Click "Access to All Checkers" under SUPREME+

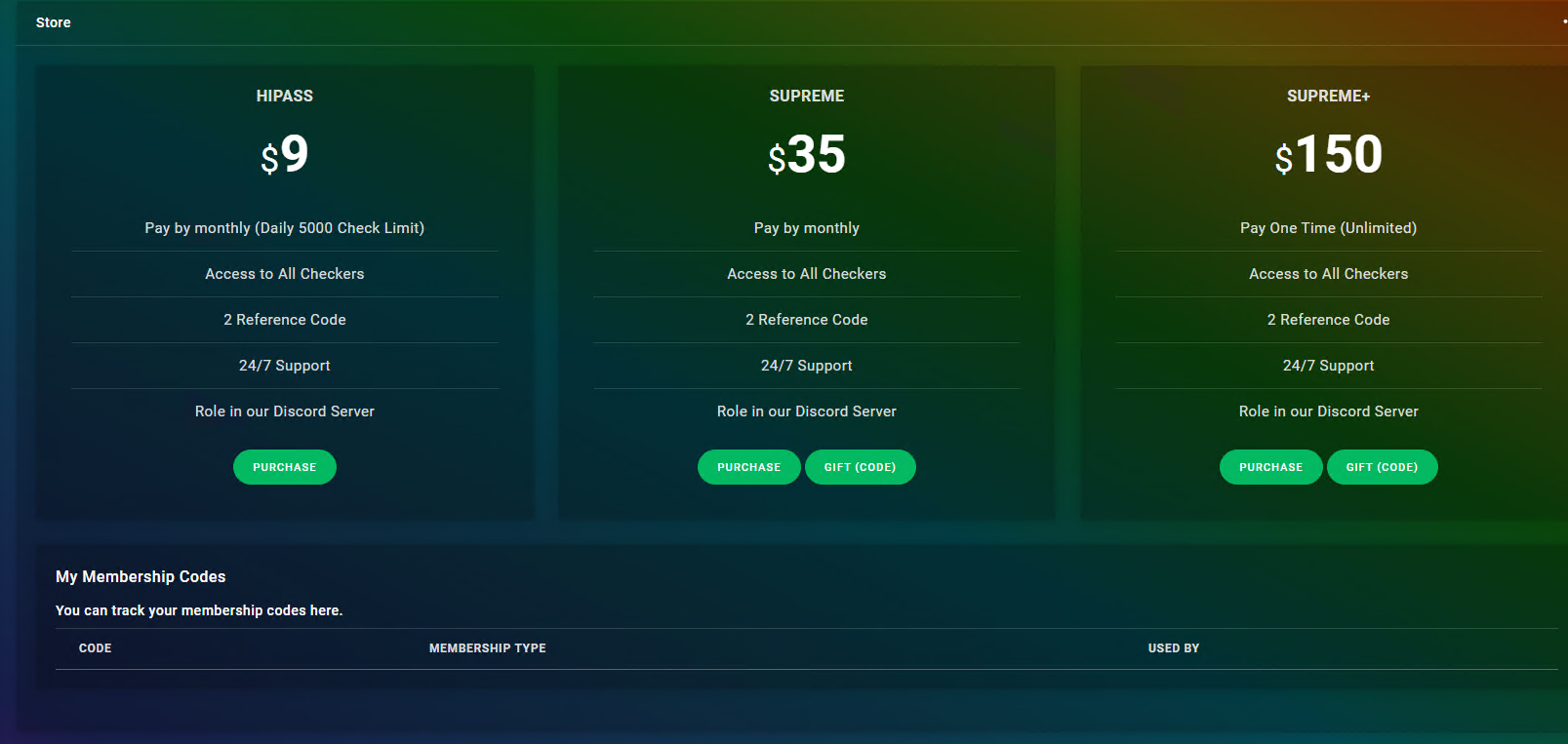[x=1329, y=274]
